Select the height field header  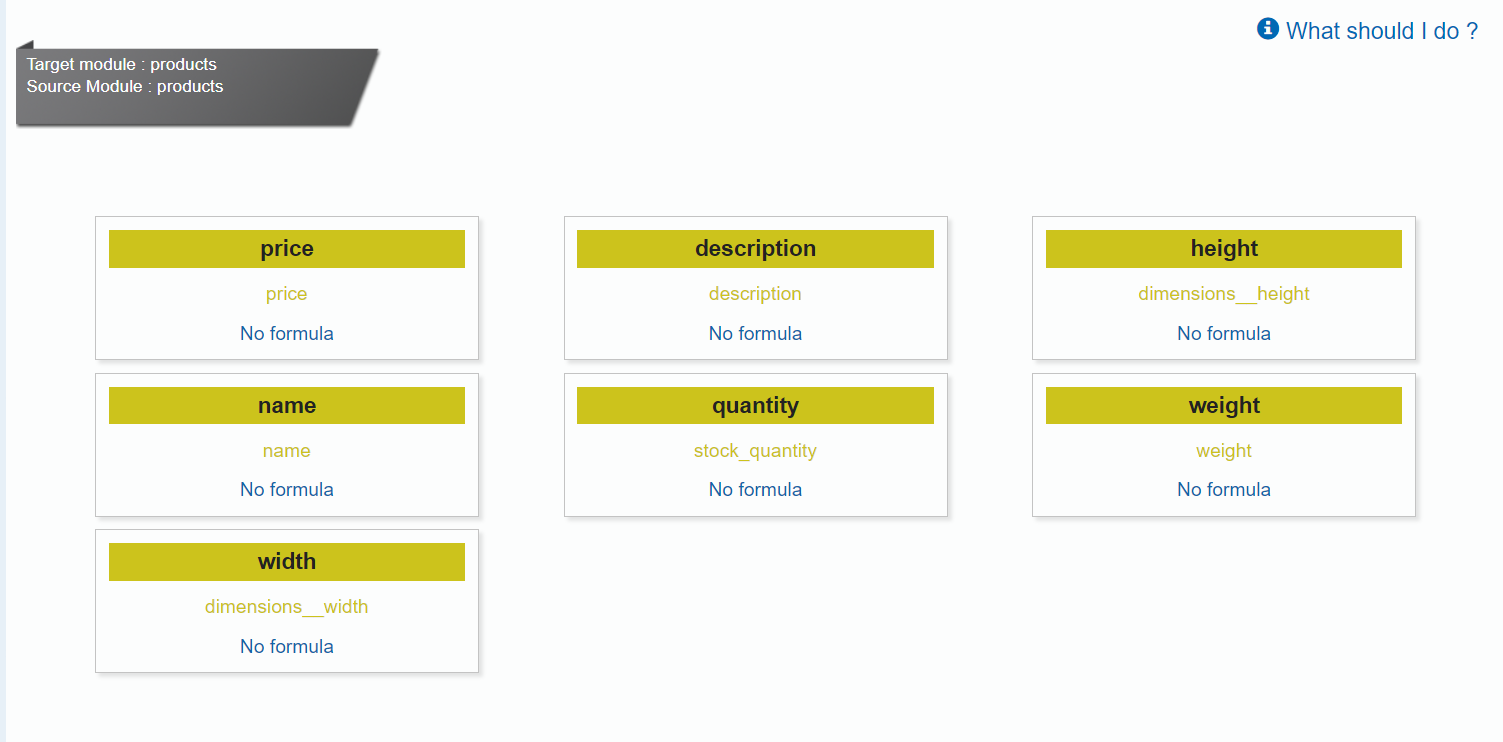pyautogui.click(x=1223, y=248)
